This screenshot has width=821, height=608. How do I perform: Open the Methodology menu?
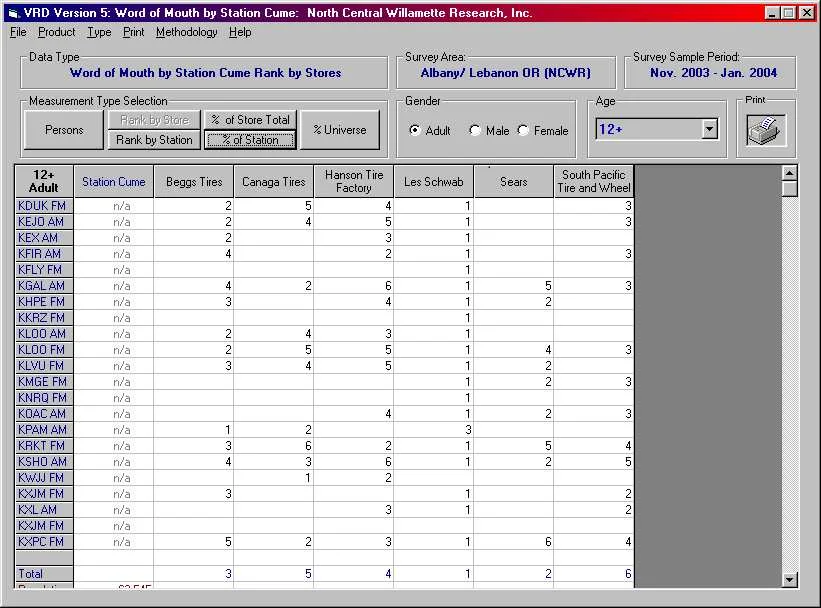pyautogui.click(x=186, y=32)
